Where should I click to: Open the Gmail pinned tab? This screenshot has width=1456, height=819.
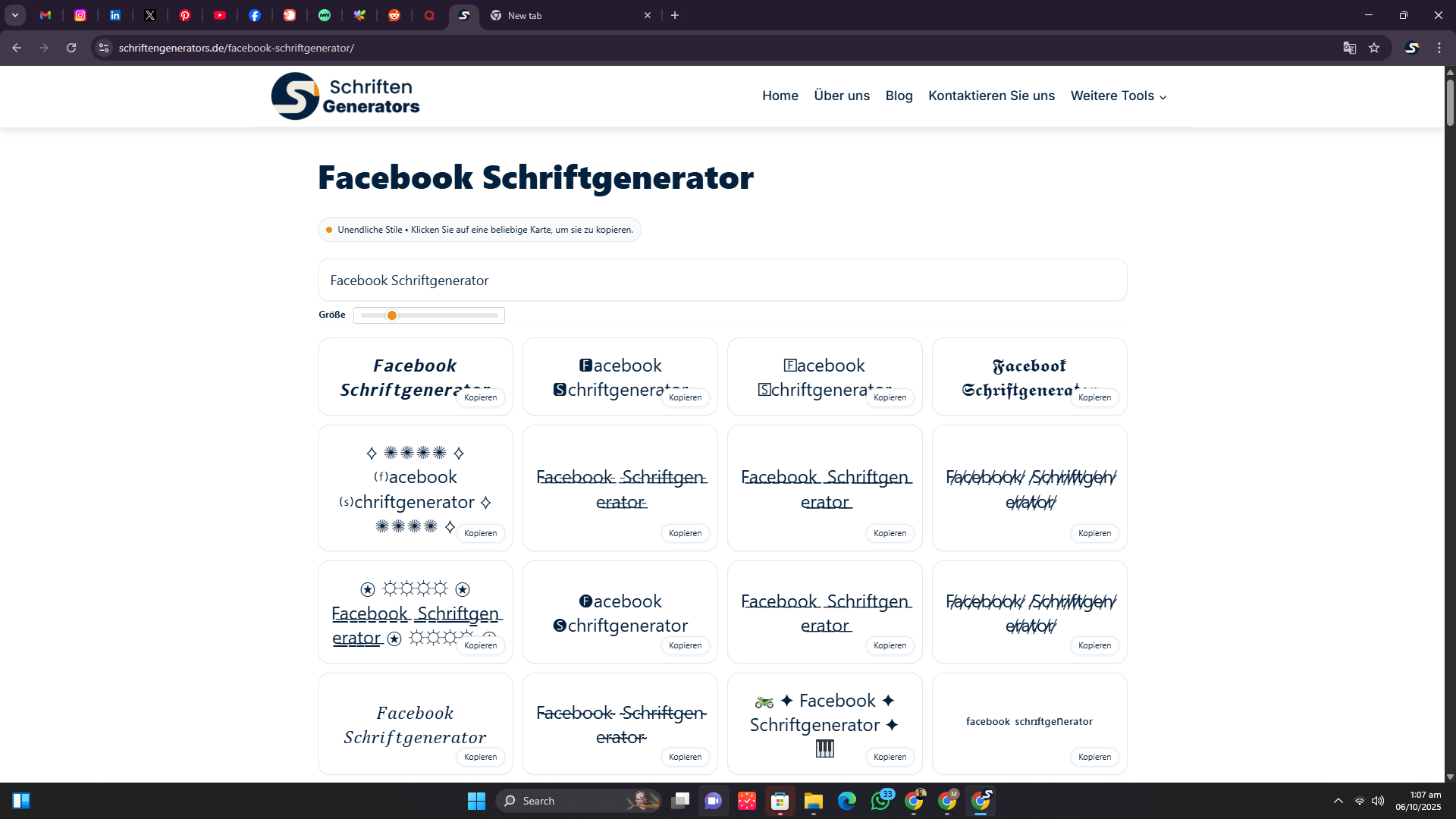(x=45, y=15)
